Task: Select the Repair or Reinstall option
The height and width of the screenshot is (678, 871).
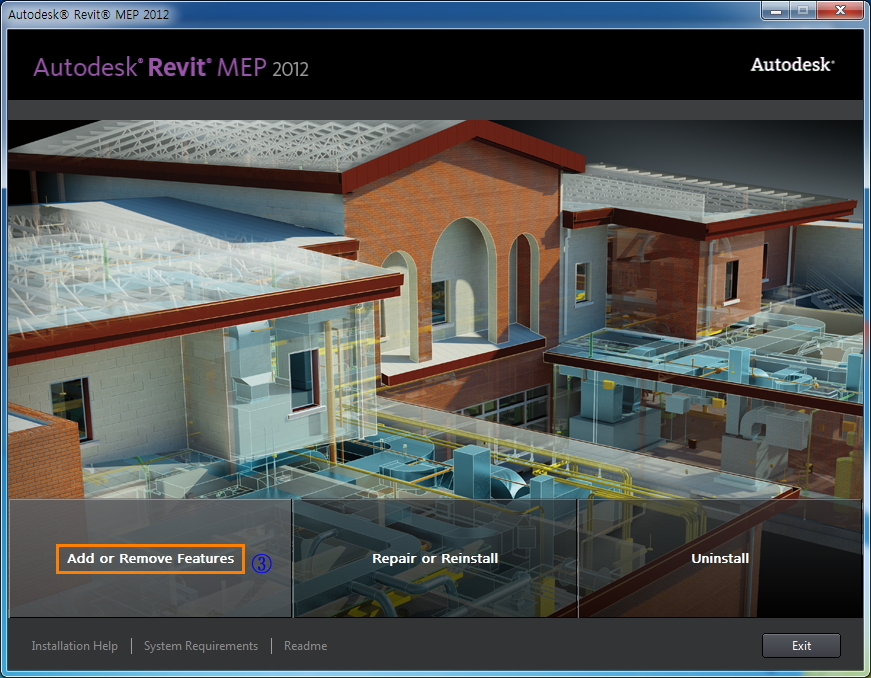Action: tap(435, 558)
